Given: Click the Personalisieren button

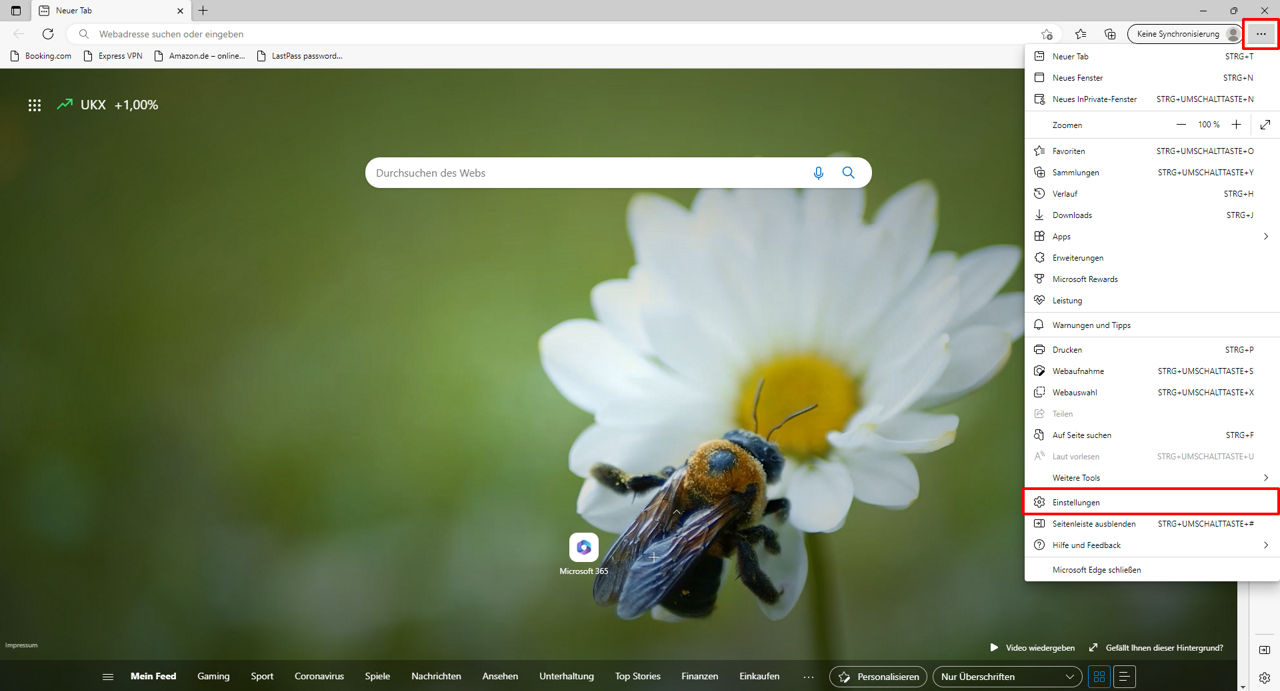Looking at the screenshot, I should (878, 676).
